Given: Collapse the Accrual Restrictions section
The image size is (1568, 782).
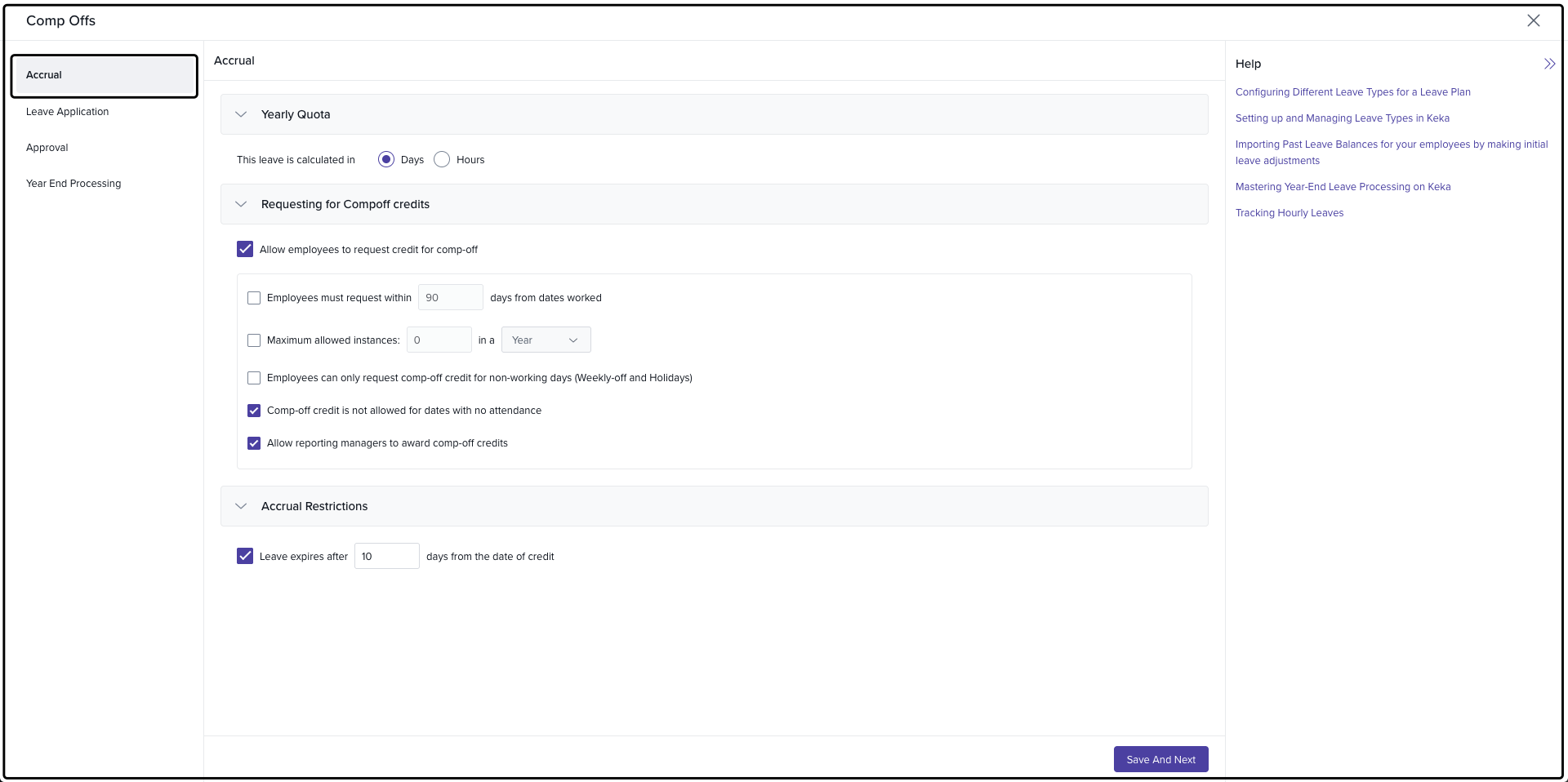Looking at the screenshot, I should (x=241, y=506).
